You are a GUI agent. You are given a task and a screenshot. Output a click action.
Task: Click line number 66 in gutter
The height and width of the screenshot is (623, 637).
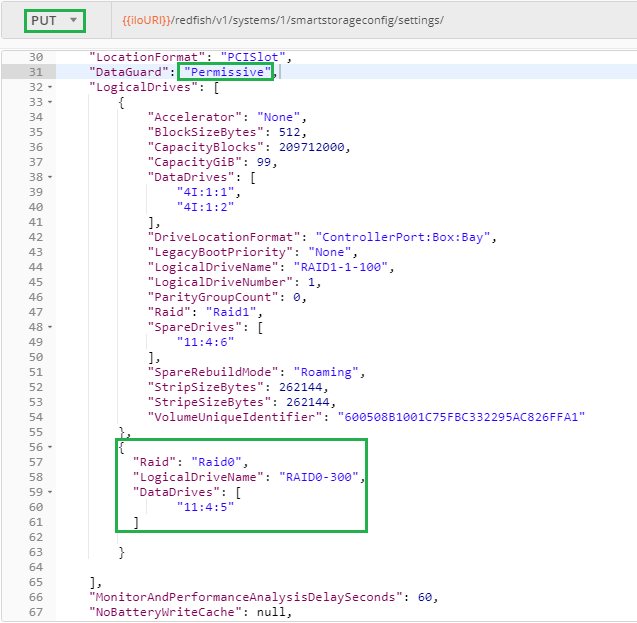36,598
